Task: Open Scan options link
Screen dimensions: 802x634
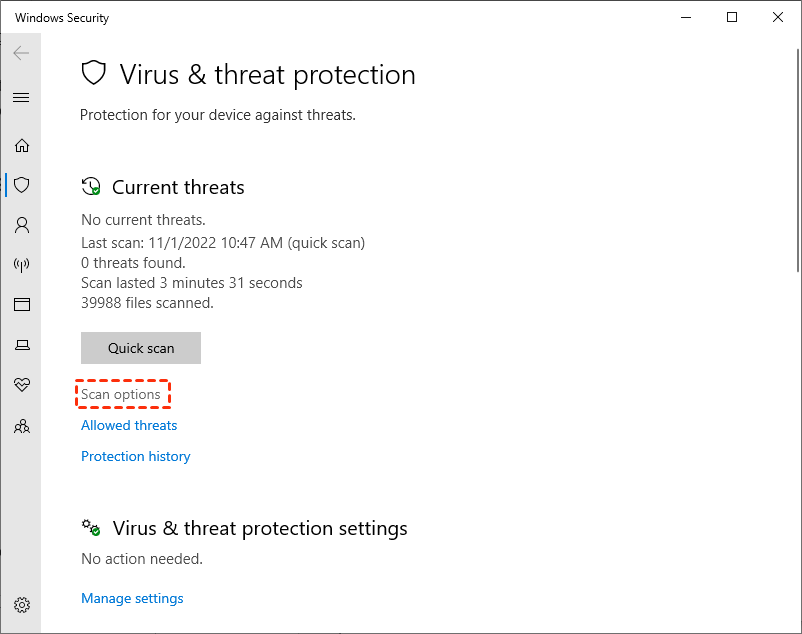Action: [121, 395]
